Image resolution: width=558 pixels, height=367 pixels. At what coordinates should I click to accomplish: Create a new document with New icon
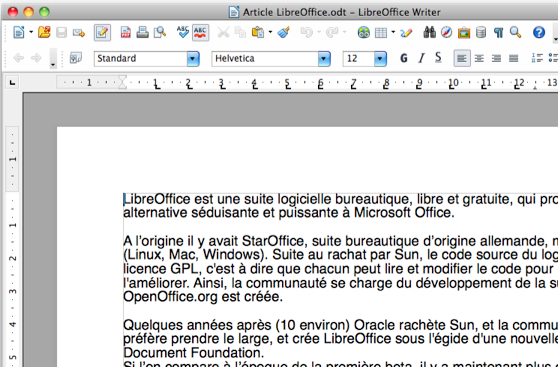pos(19,33)
